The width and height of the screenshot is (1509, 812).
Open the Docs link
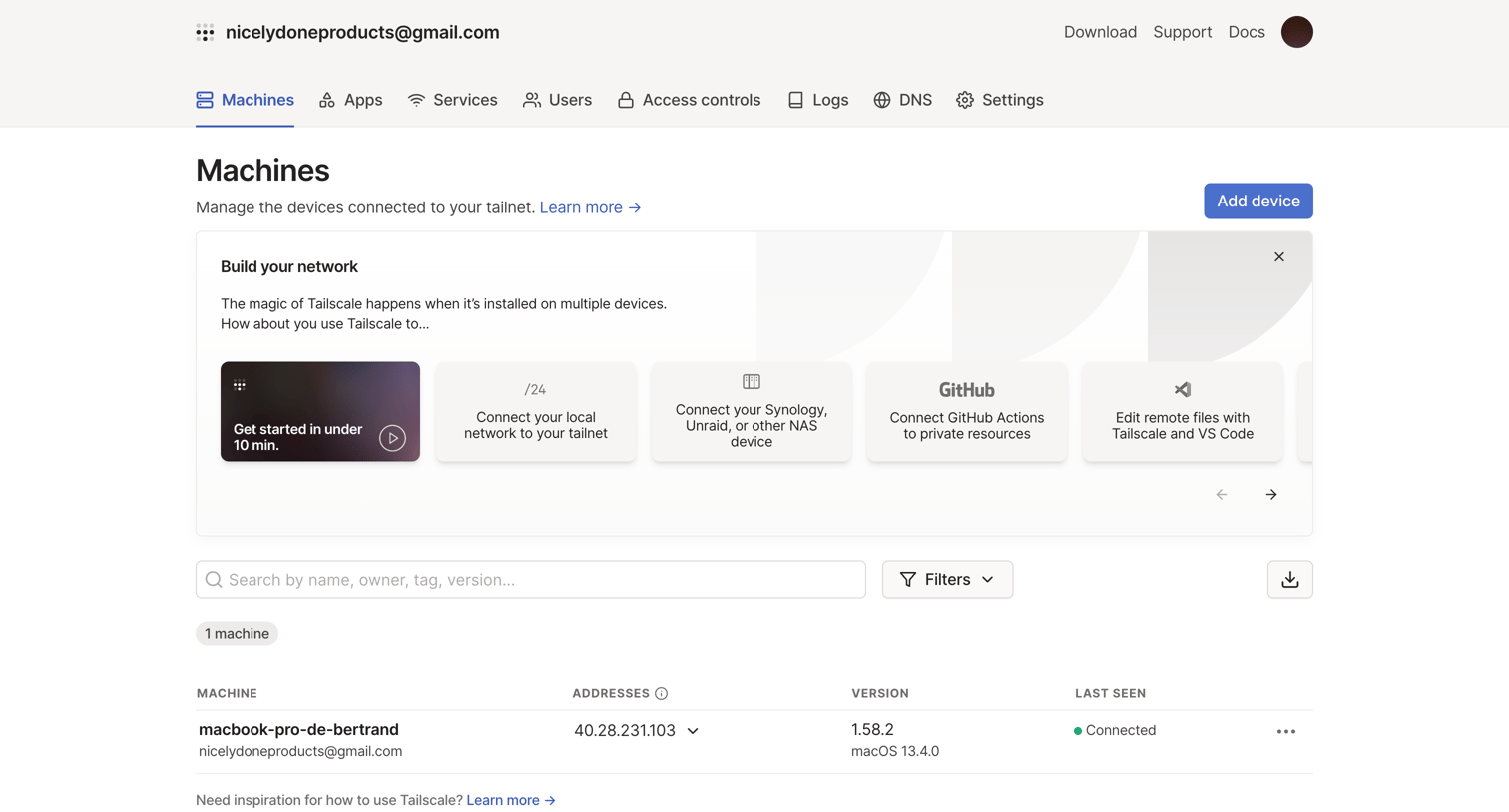1246,32
